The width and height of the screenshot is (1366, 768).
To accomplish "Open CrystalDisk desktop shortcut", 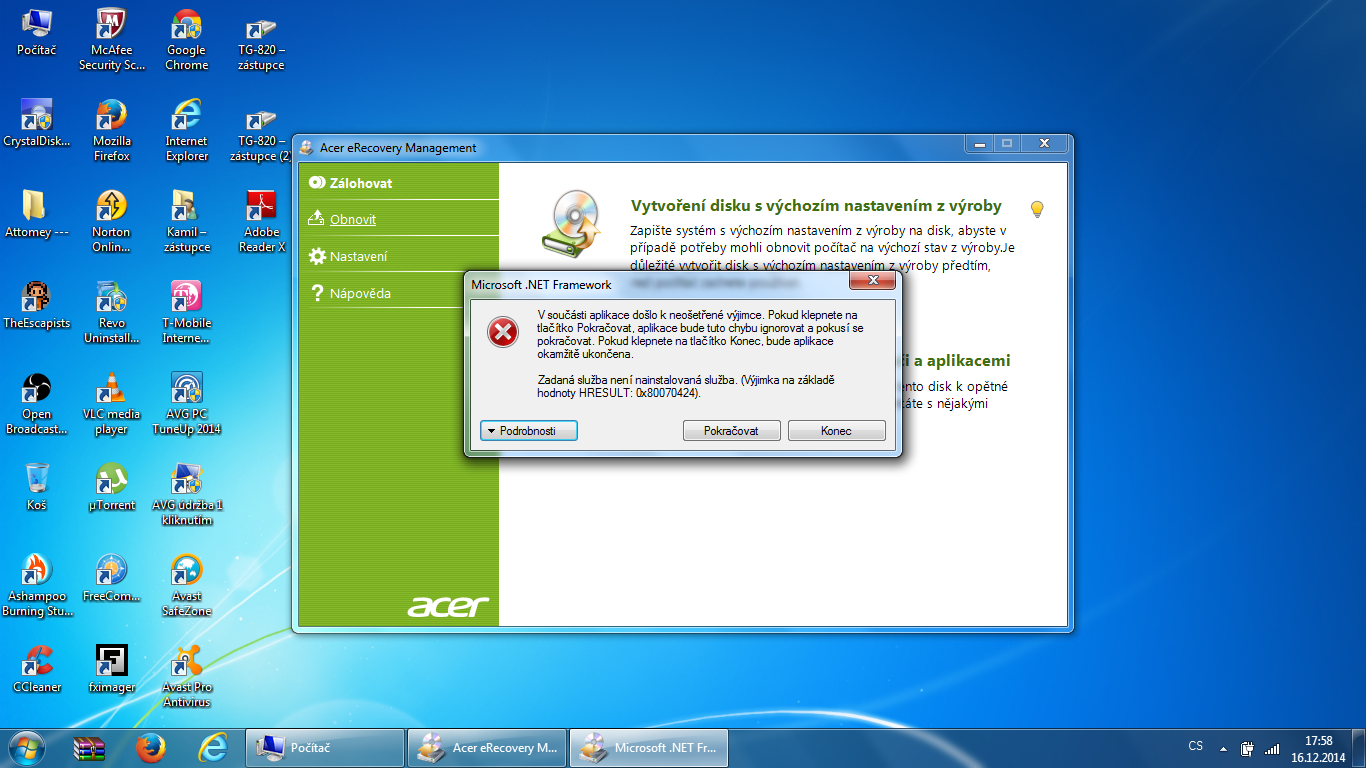I will click(36, 124).
